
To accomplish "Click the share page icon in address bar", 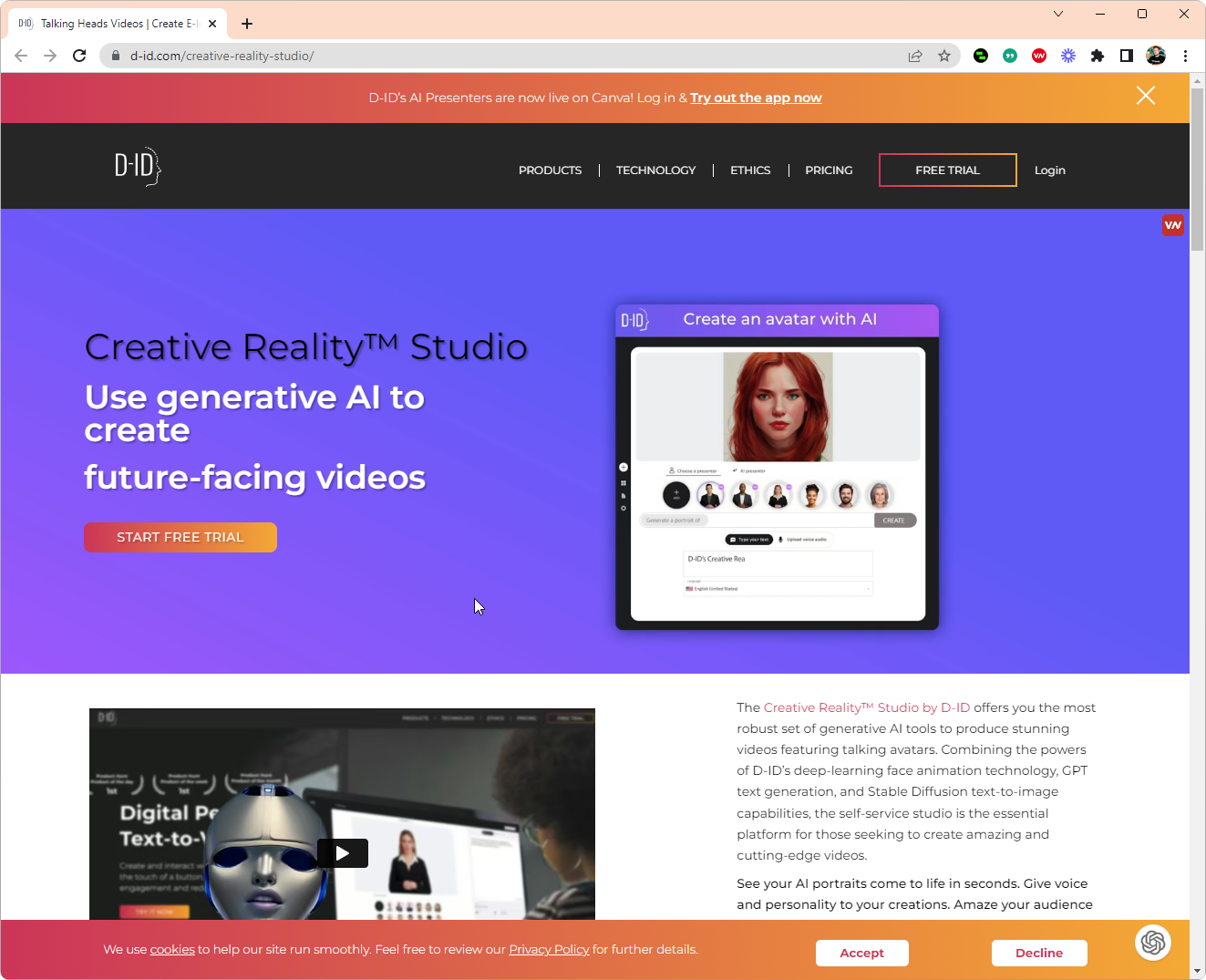I will pos(915,56).
